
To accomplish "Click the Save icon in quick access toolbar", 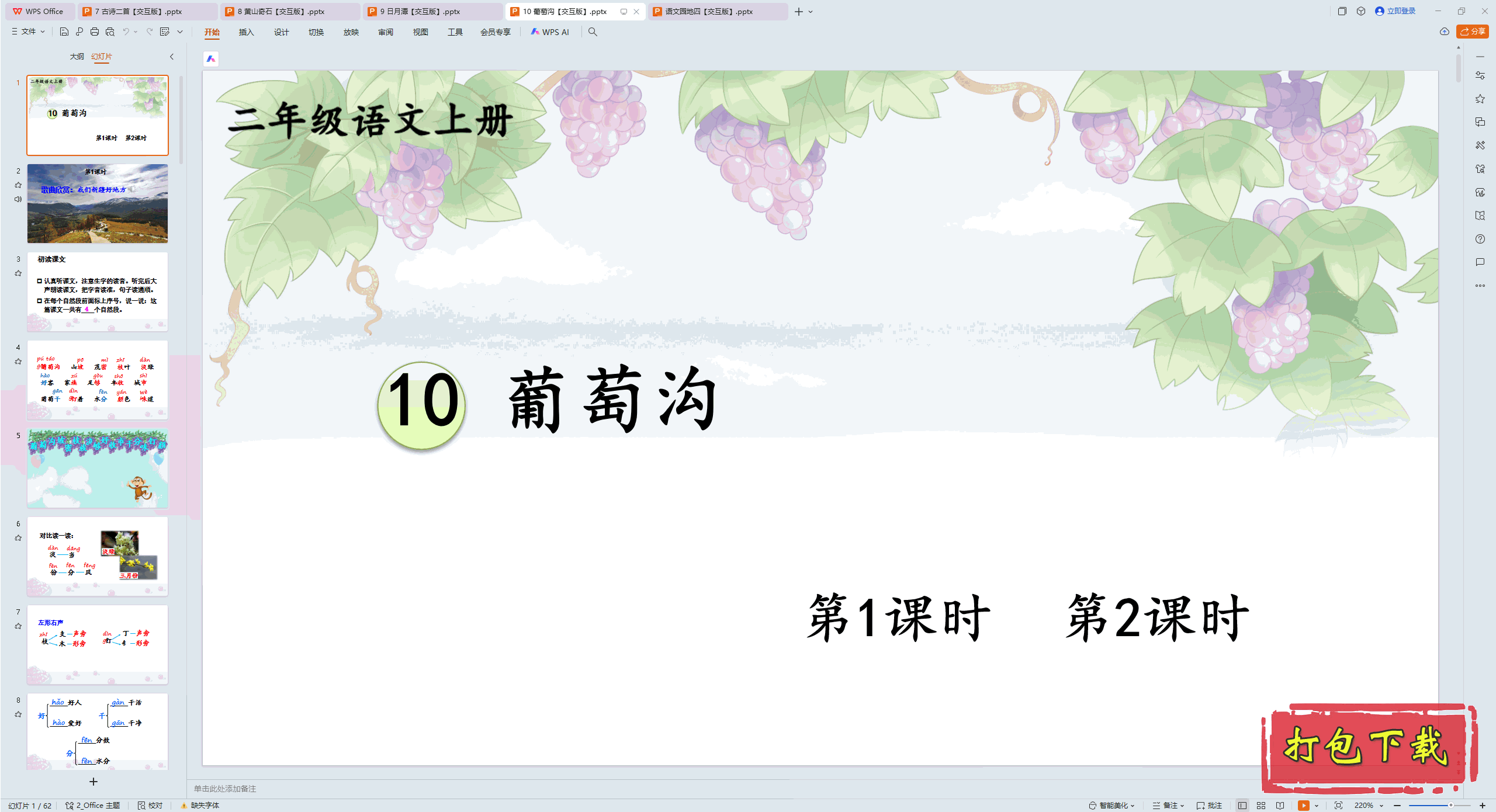I will (x=64, y=32).
